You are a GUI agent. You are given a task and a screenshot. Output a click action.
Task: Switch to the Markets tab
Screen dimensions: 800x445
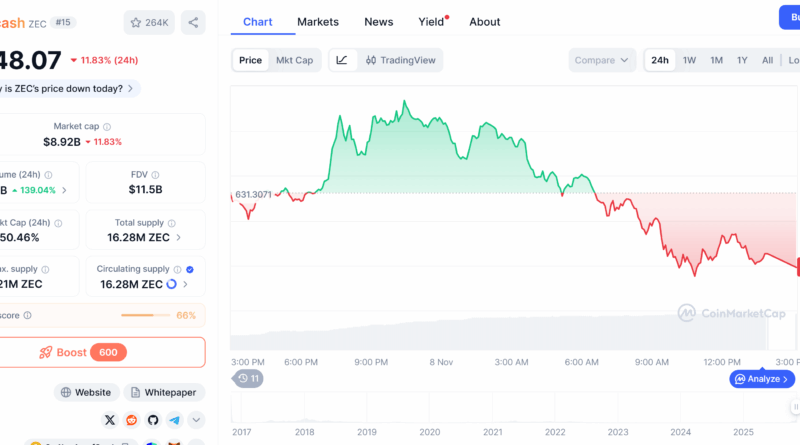(318, 21)
